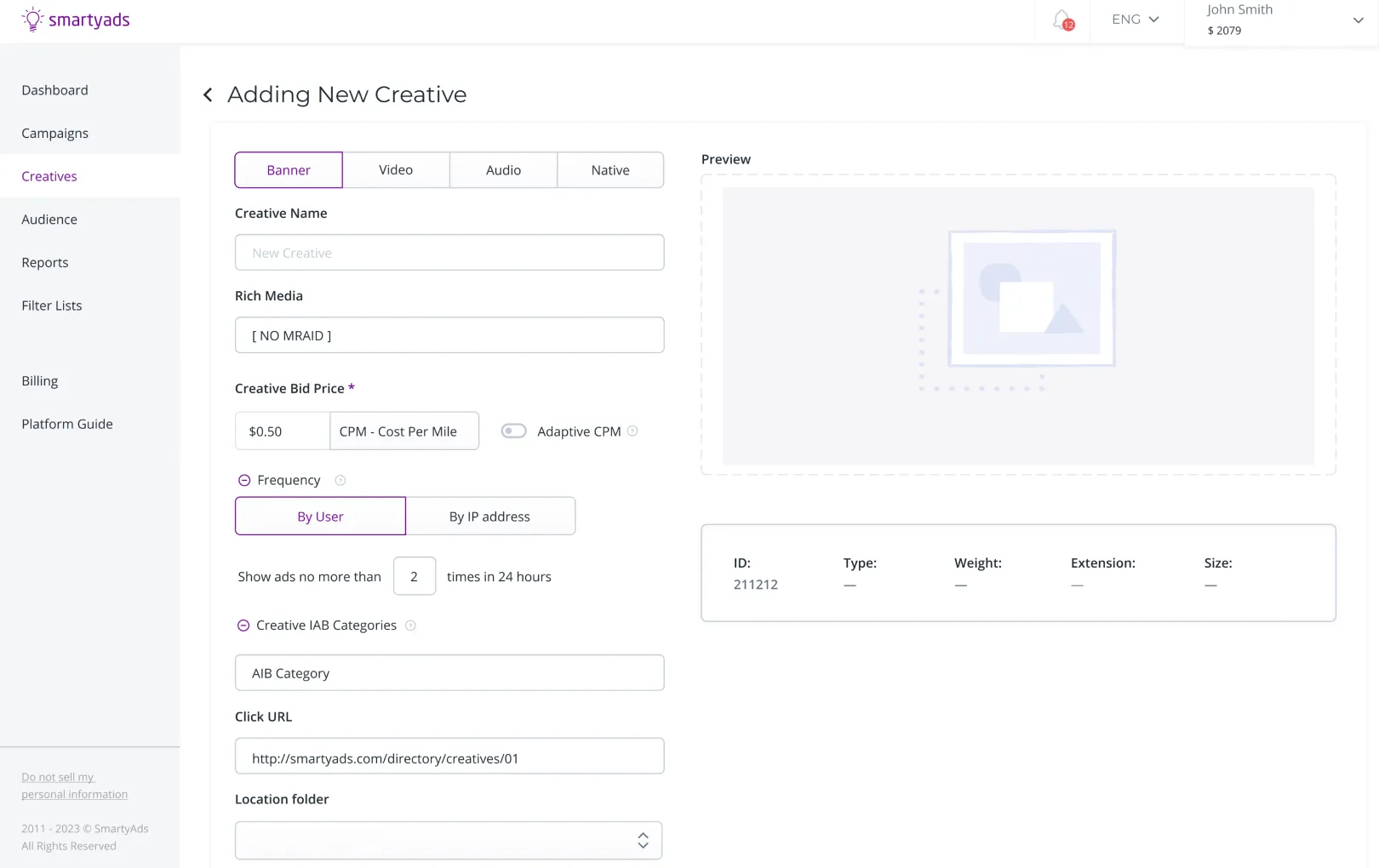Switch to the Video tab
1379x868 pixels.
pyautogui.click(x=396, y=170)
